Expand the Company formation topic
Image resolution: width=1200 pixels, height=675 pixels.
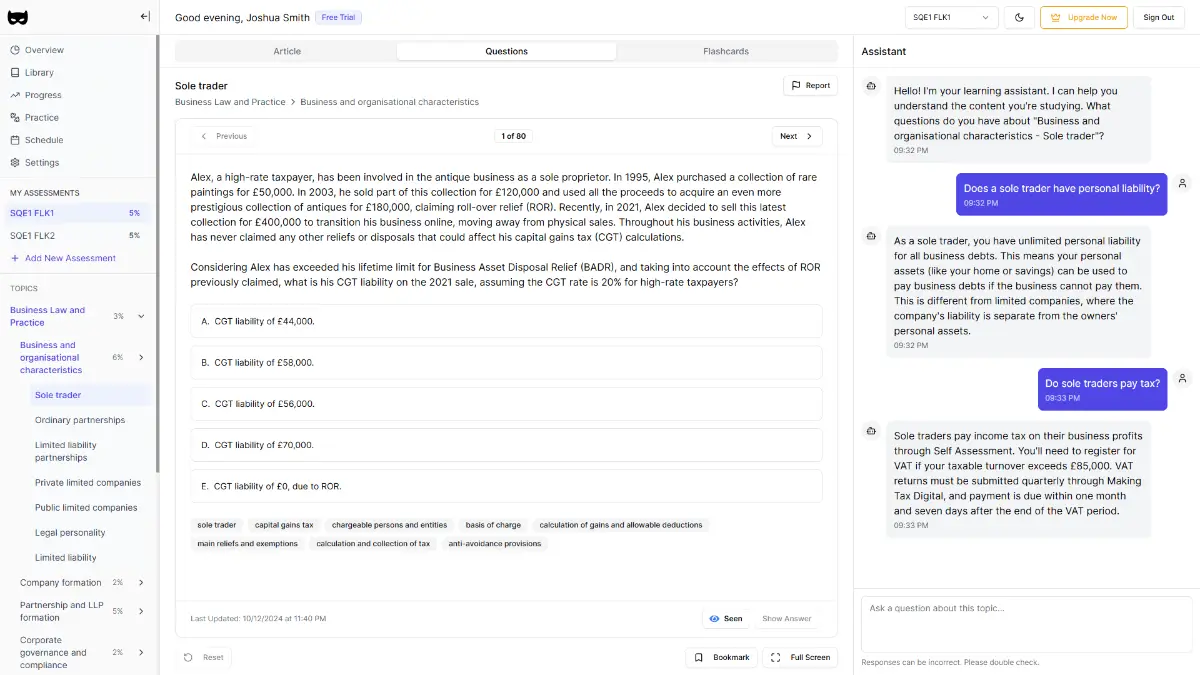tap(141, 583)
